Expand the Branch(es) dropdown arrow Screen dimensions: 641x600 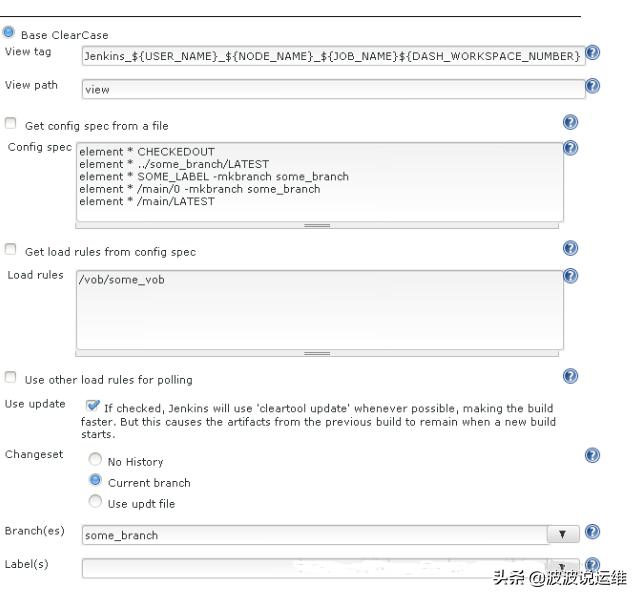point(562,534)
